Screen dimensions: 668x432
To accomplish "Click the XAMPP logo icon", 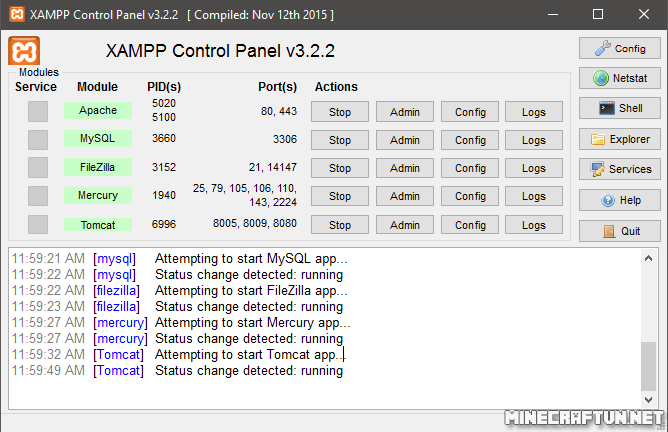I will (25, 51).
